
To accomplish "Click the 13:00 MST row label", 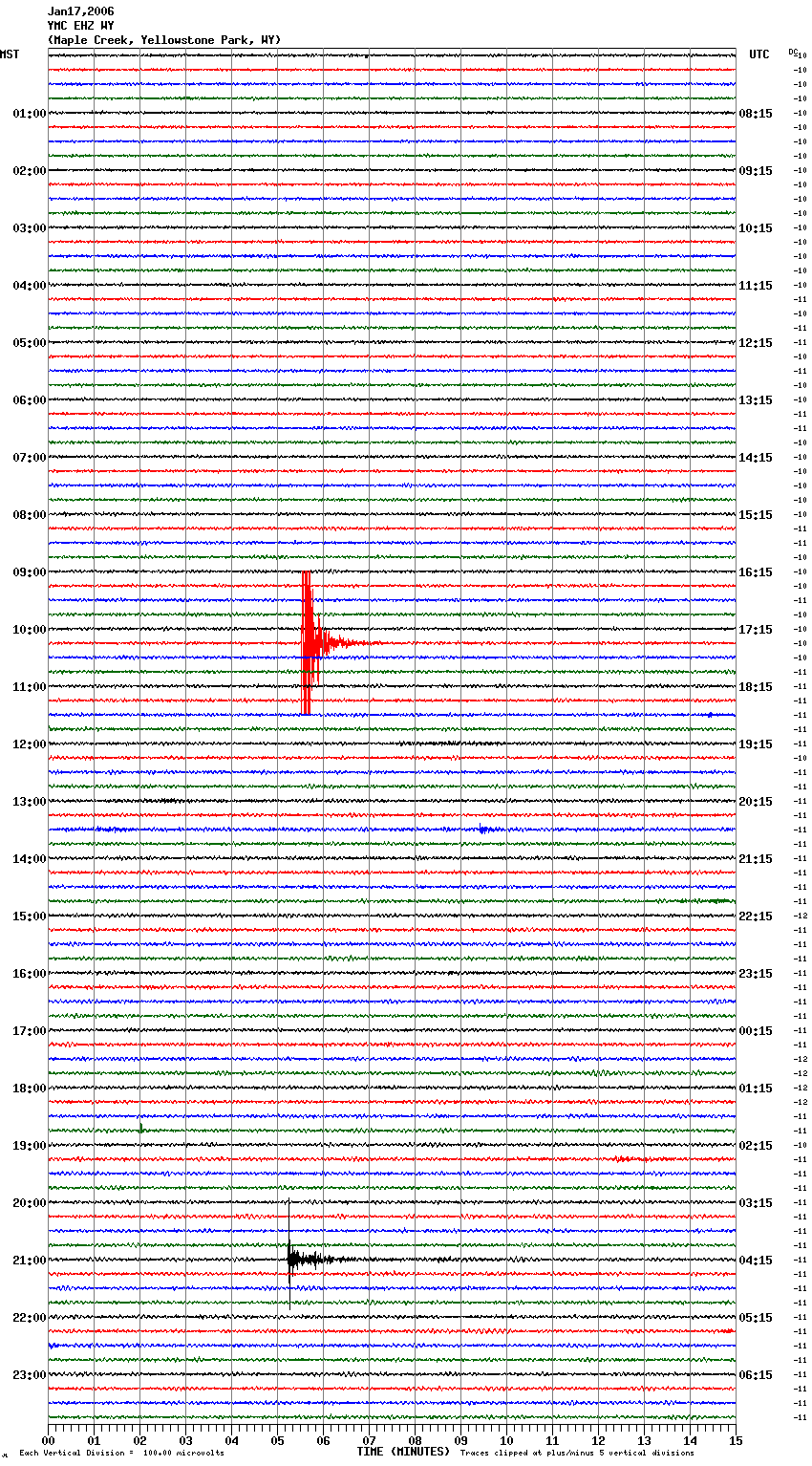I will coord(29,802).
